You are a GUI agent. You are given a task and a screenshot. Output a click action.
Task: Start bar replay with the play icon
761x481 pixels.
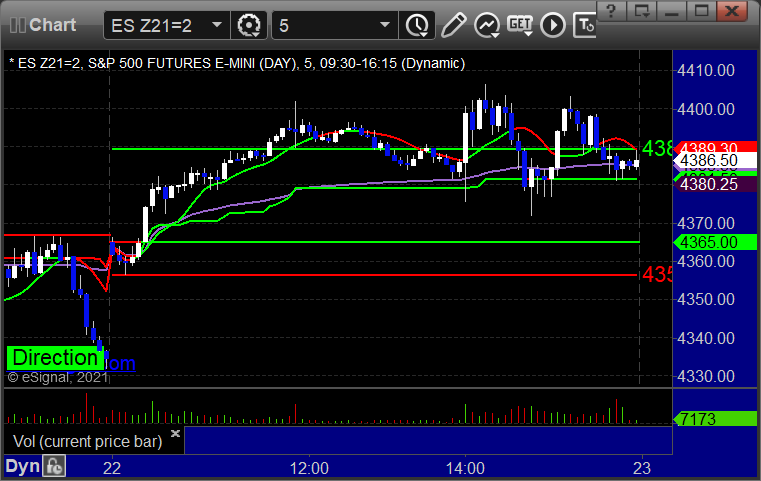tap(553, 25)
